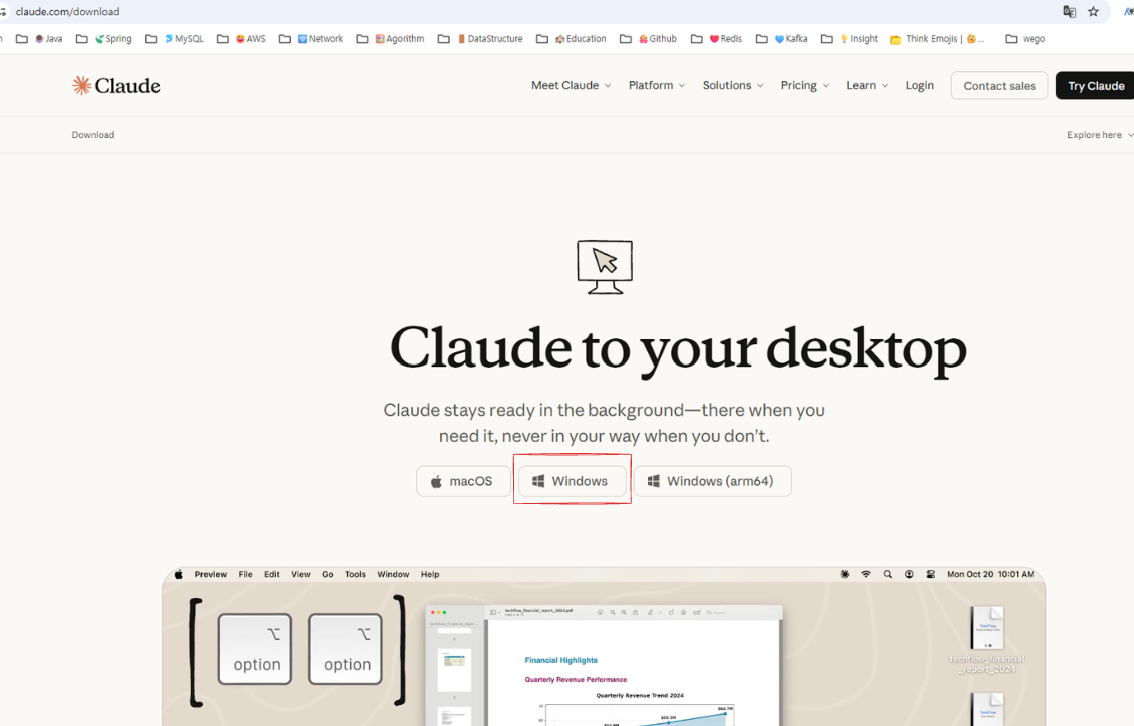Open Help menu in demo image
The image size is (1134, 726).
click(430, 574)
